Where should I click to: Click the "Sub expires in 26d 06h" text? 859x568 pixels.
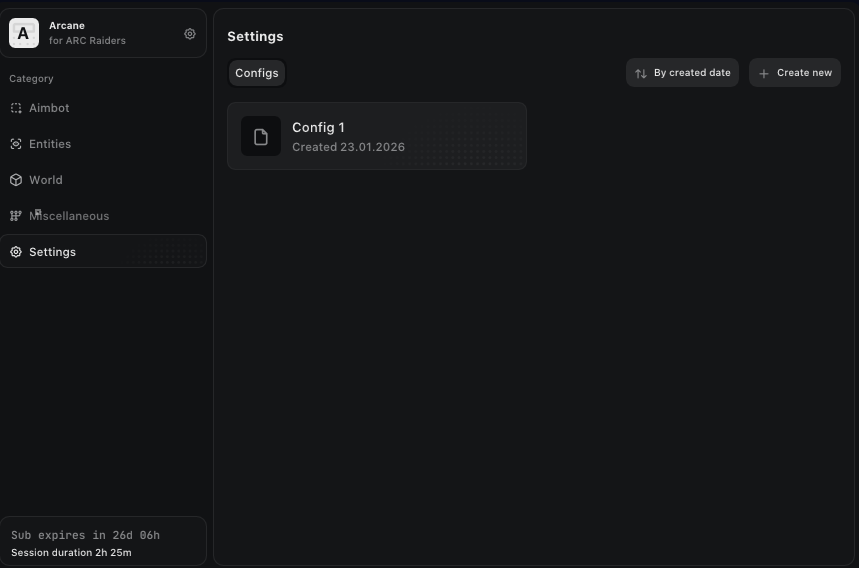[x=85, y=535]
